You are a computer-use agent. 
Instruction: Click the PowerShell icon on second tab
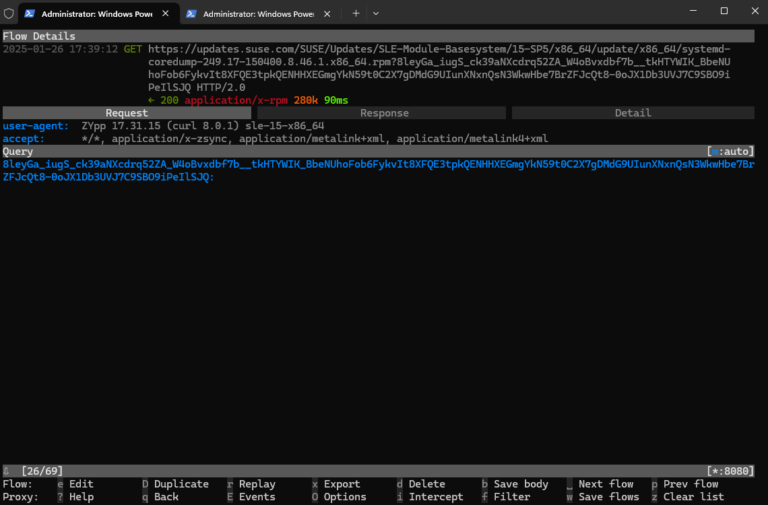pyautogui.click(x=191, y=14)
